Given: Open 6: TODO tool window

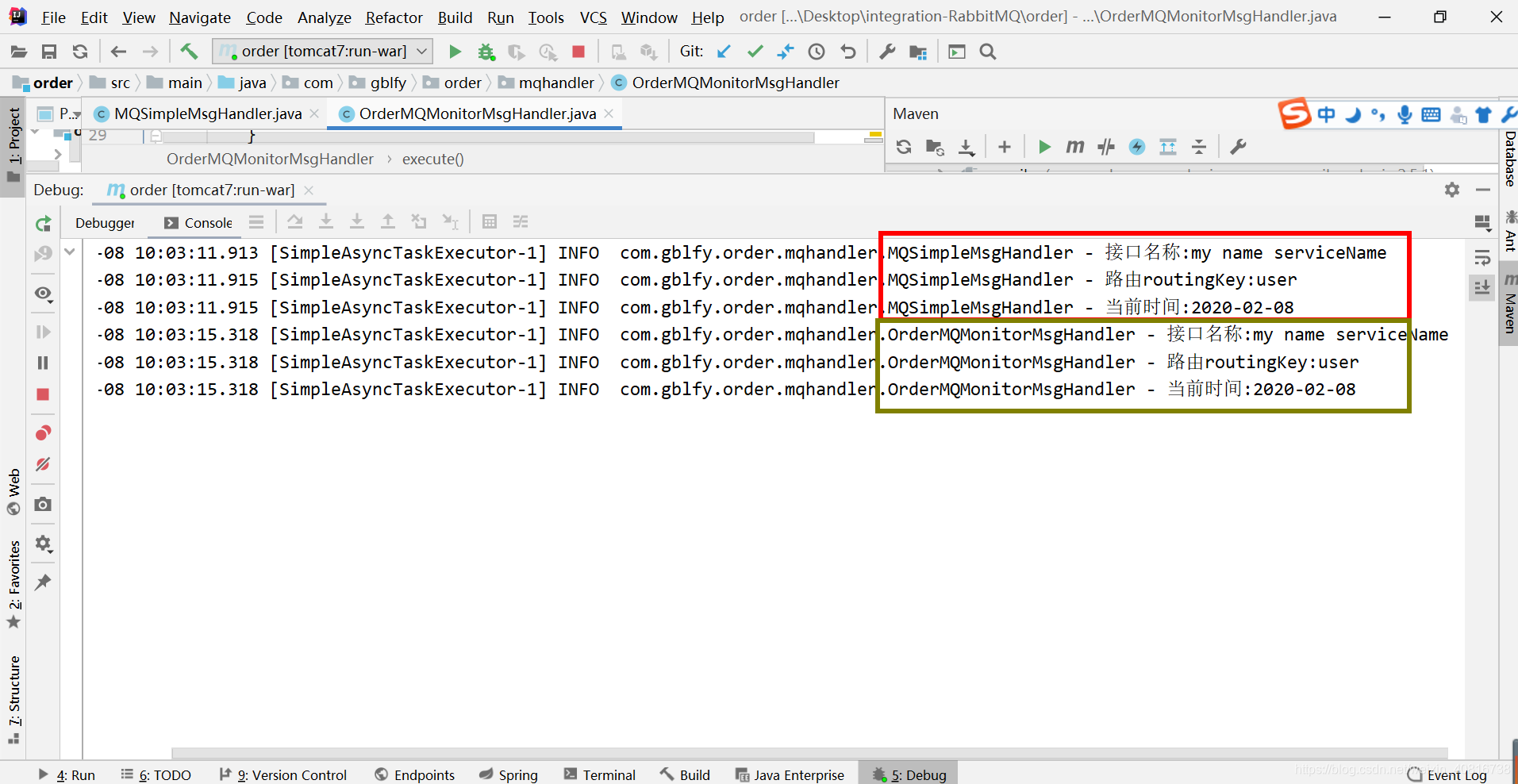Looking at the screenshot, I should click(156, 774).
